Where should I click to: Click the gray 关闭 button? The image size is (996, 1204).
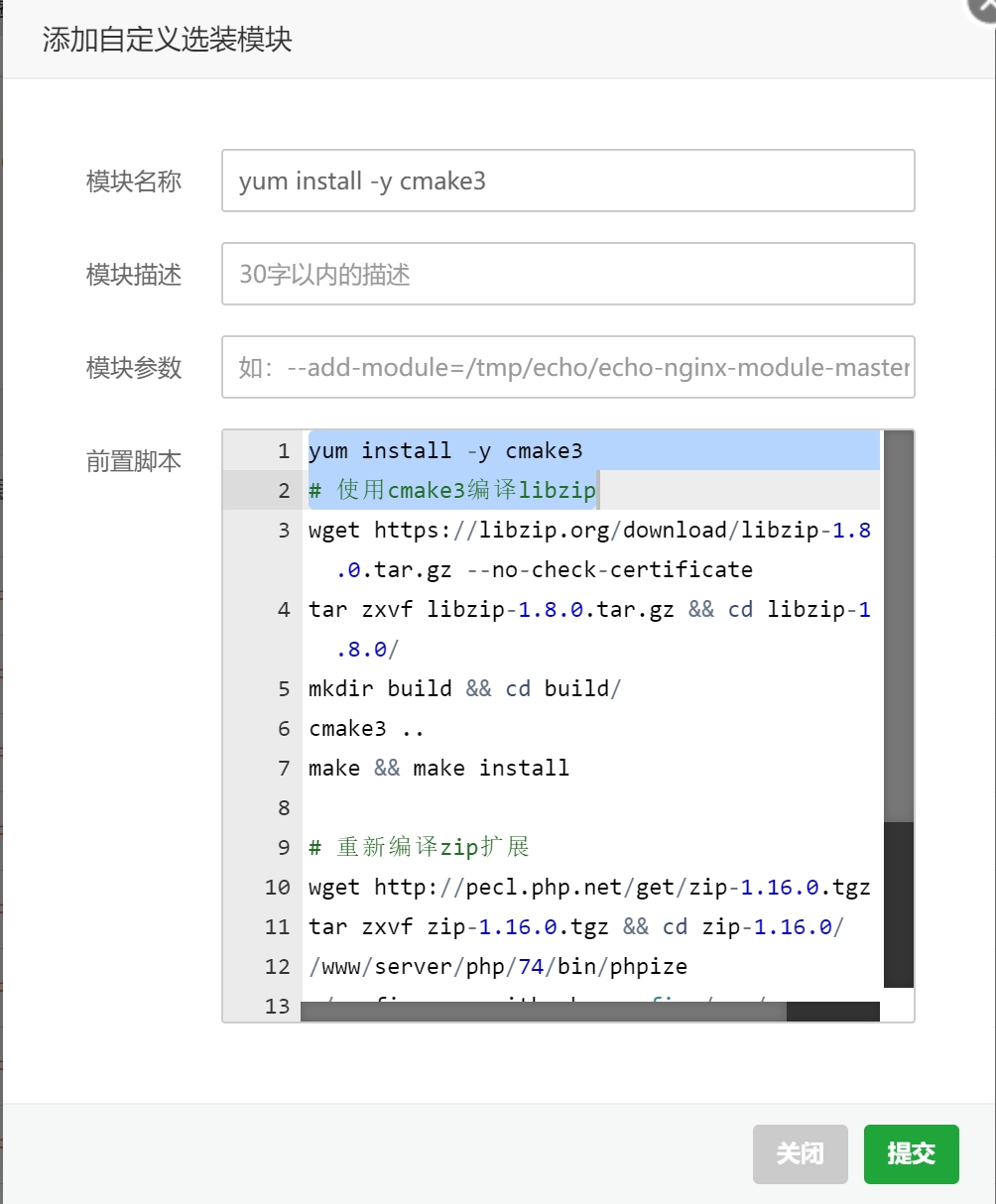point(800,1153)
